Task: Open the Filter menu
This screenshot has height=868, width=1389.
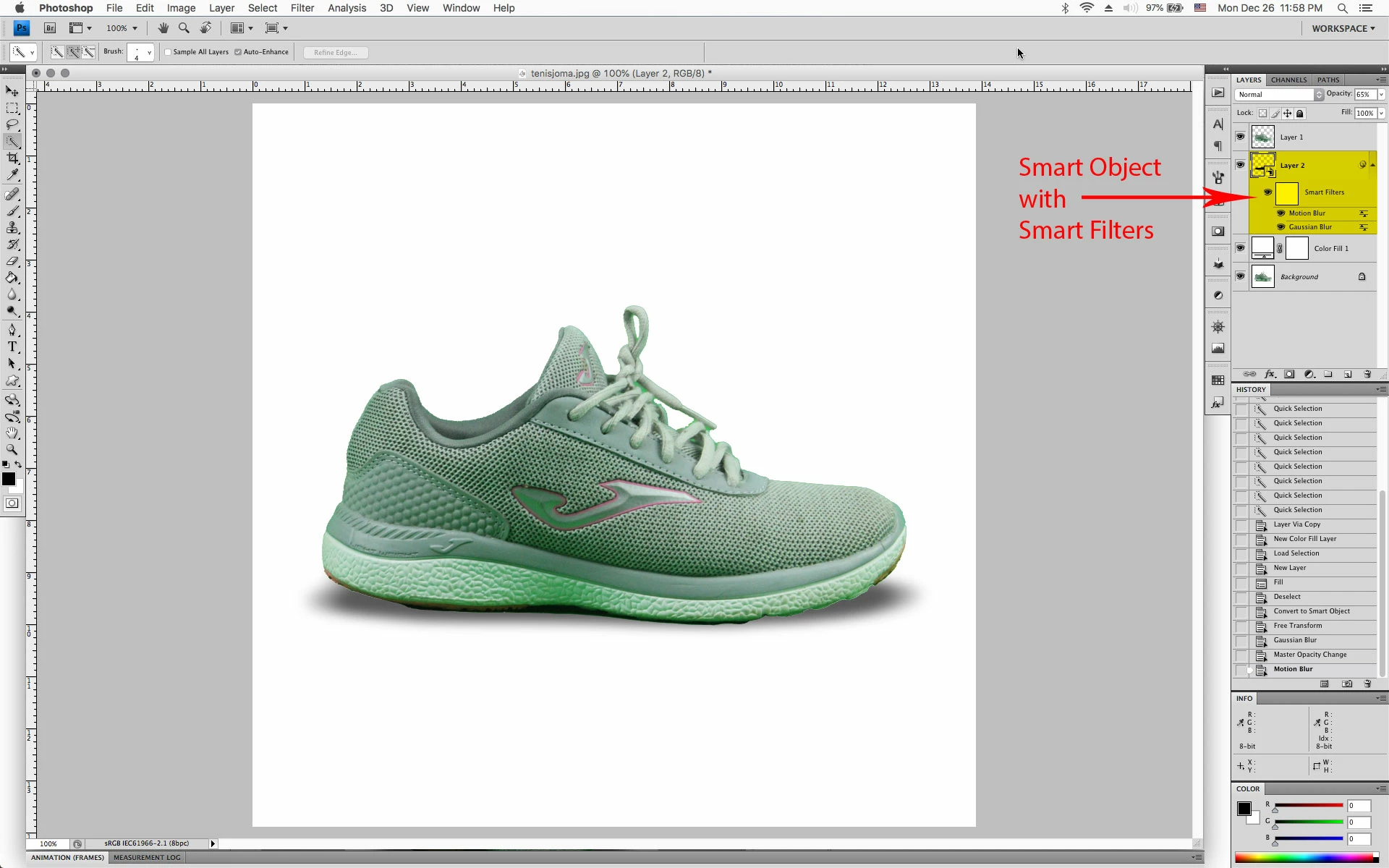Action: (302, 8)
